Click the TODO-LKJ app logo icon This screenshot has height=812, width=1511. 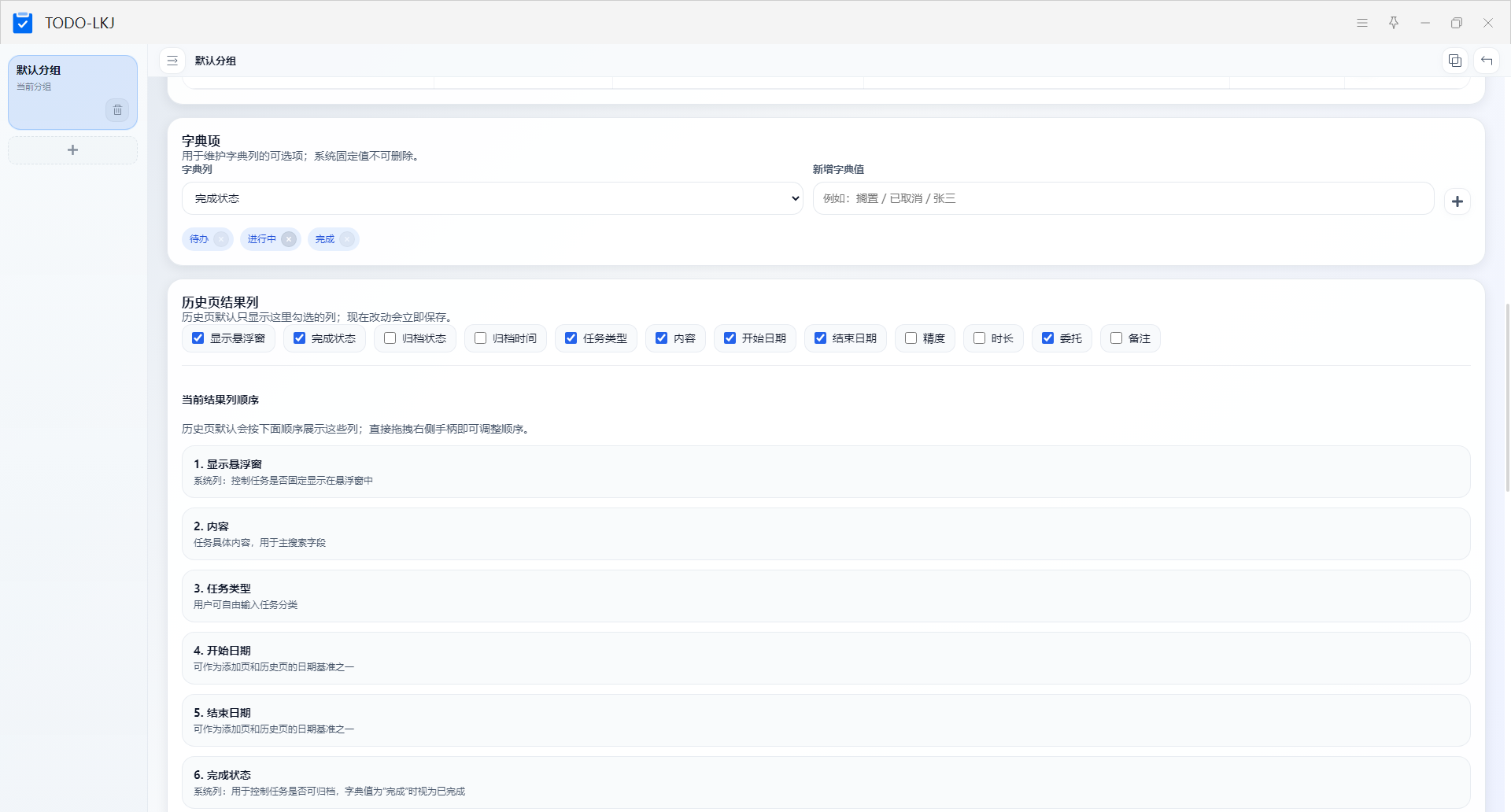(x=23, y=23)
